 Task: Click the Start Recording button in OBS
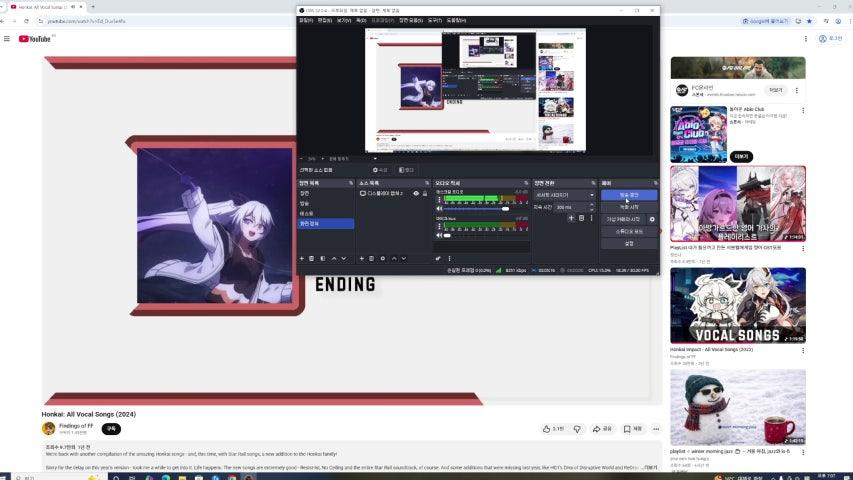(629, 207)
